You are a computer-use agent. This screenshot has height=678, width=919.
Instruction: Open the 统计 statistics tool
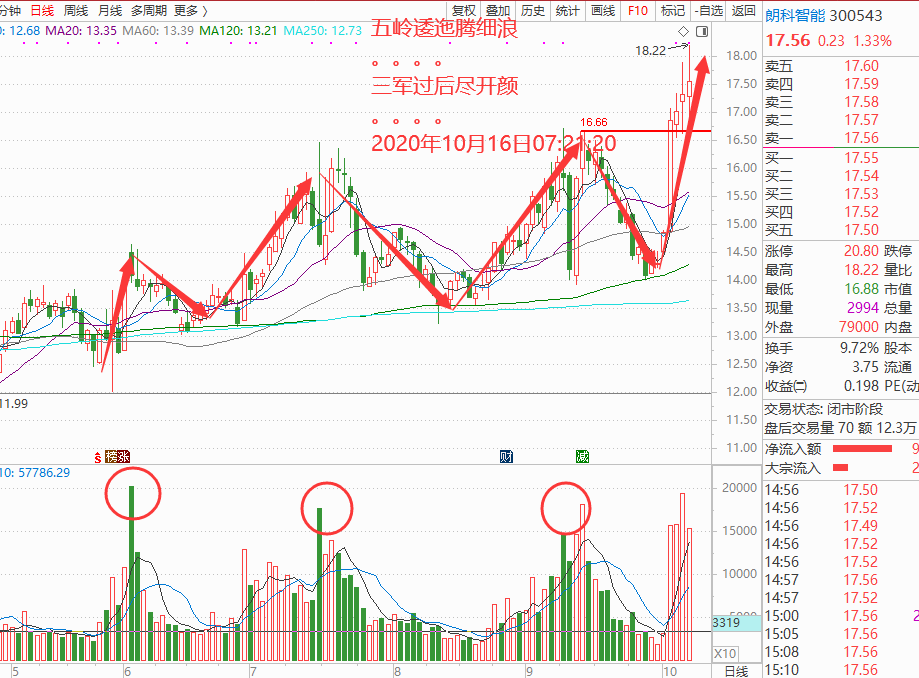pyautogui.click(x=567, y=11)
